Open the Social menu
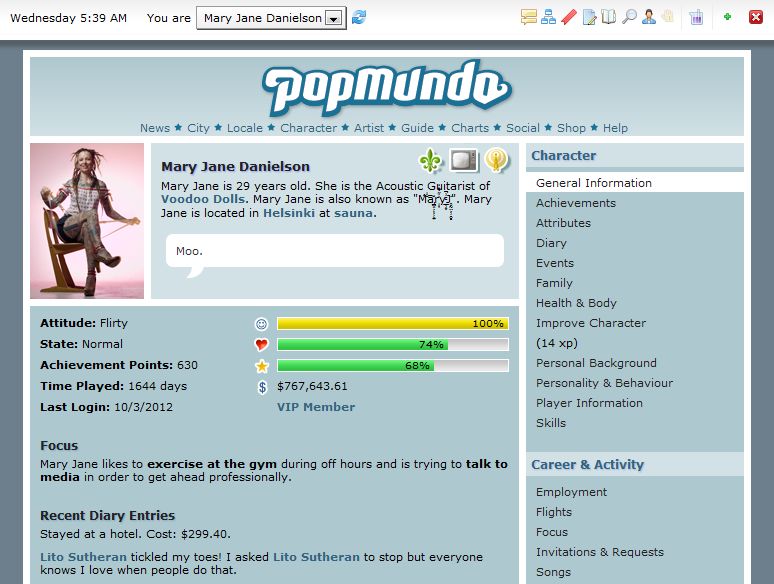The width and height of the screenshot is (774, 584). 523,128
